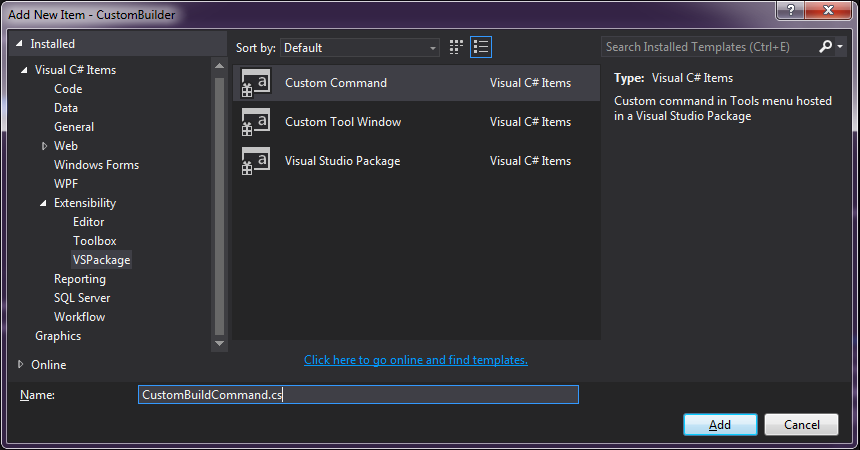The image size is (860, 450).
Task: Open search options dropdown arrow
Action: click(840, 47)
